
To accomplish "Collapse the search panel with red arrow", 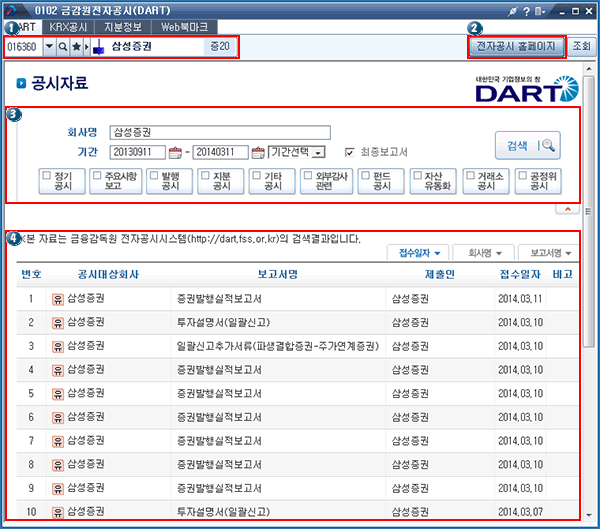I will [568, 209].
